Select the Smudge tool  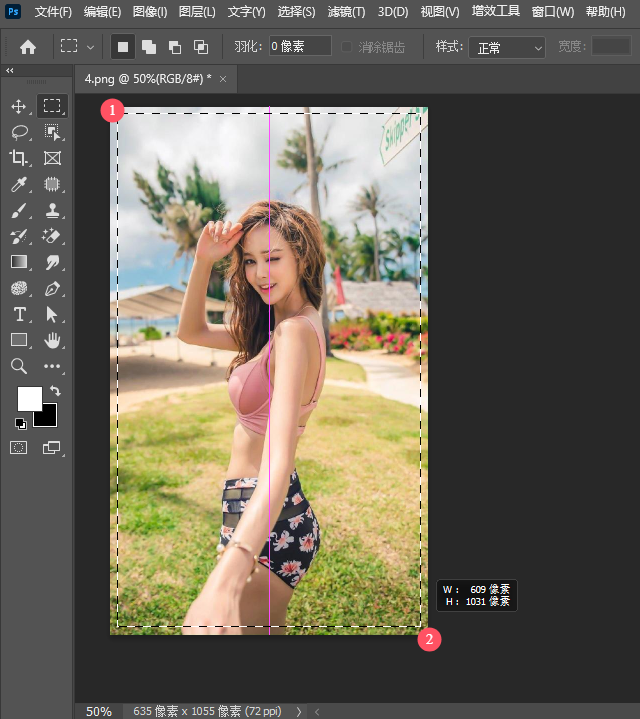click(x=52, y=262)
